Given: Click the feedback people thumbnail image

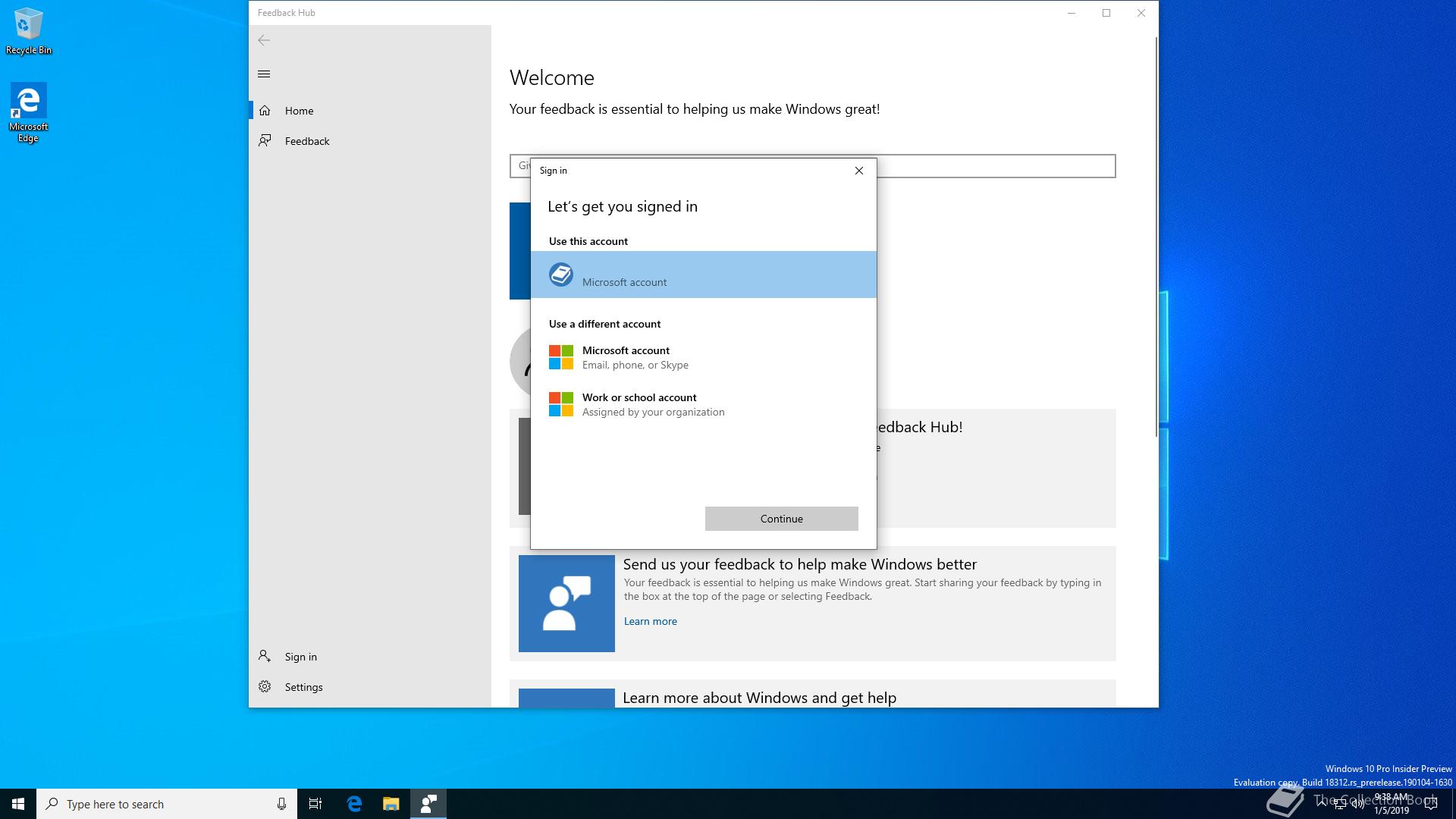Looking at the screenshot, I should coord(566,604).
